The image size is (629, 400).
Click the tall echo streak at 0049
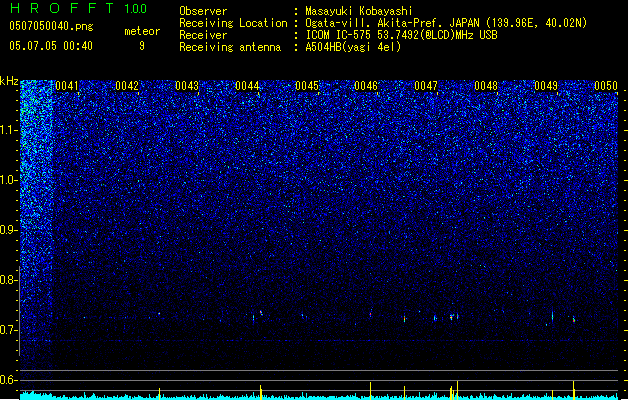(552, 316)
